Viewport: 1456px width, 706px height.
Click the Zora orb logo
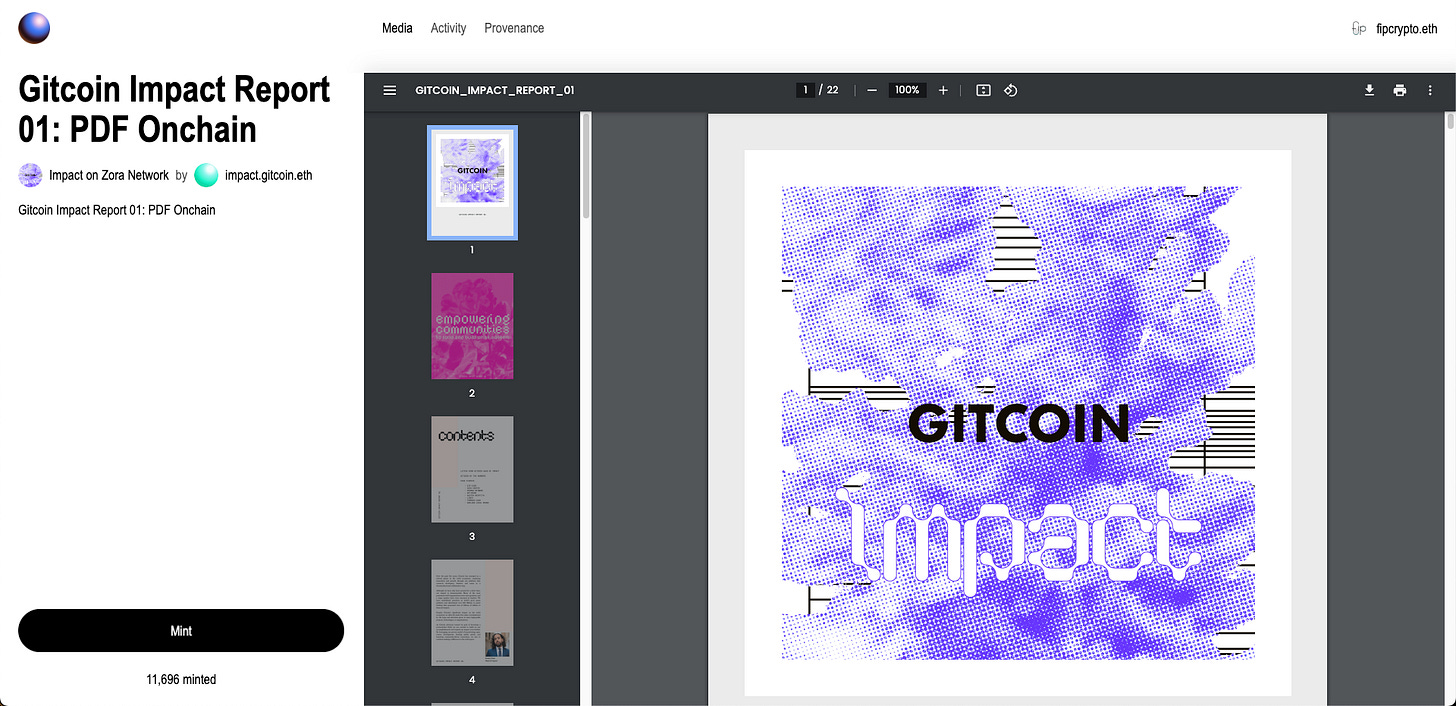(34, 28)
